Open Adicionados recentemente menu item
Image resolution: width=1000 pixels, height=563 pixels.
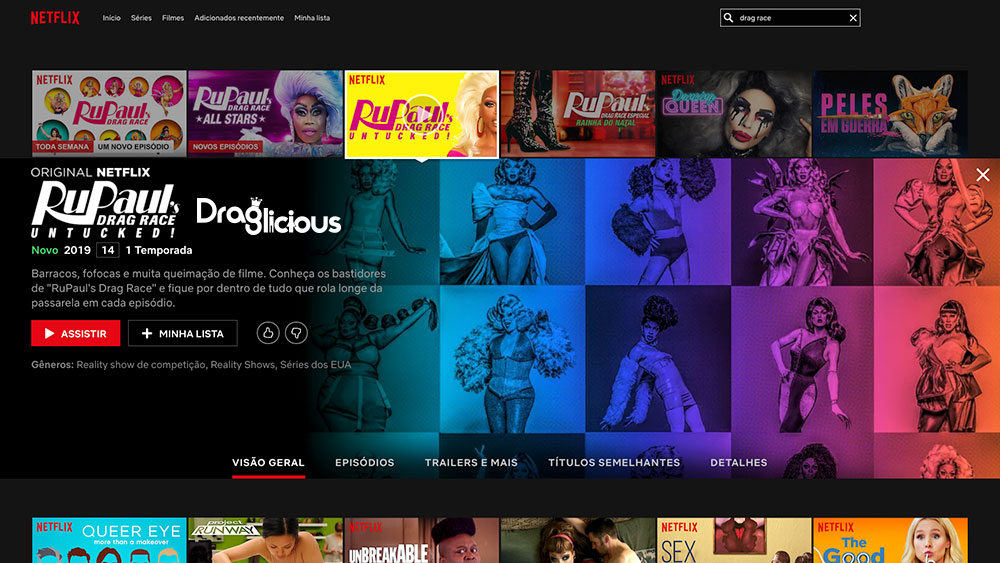coord(239,18)
